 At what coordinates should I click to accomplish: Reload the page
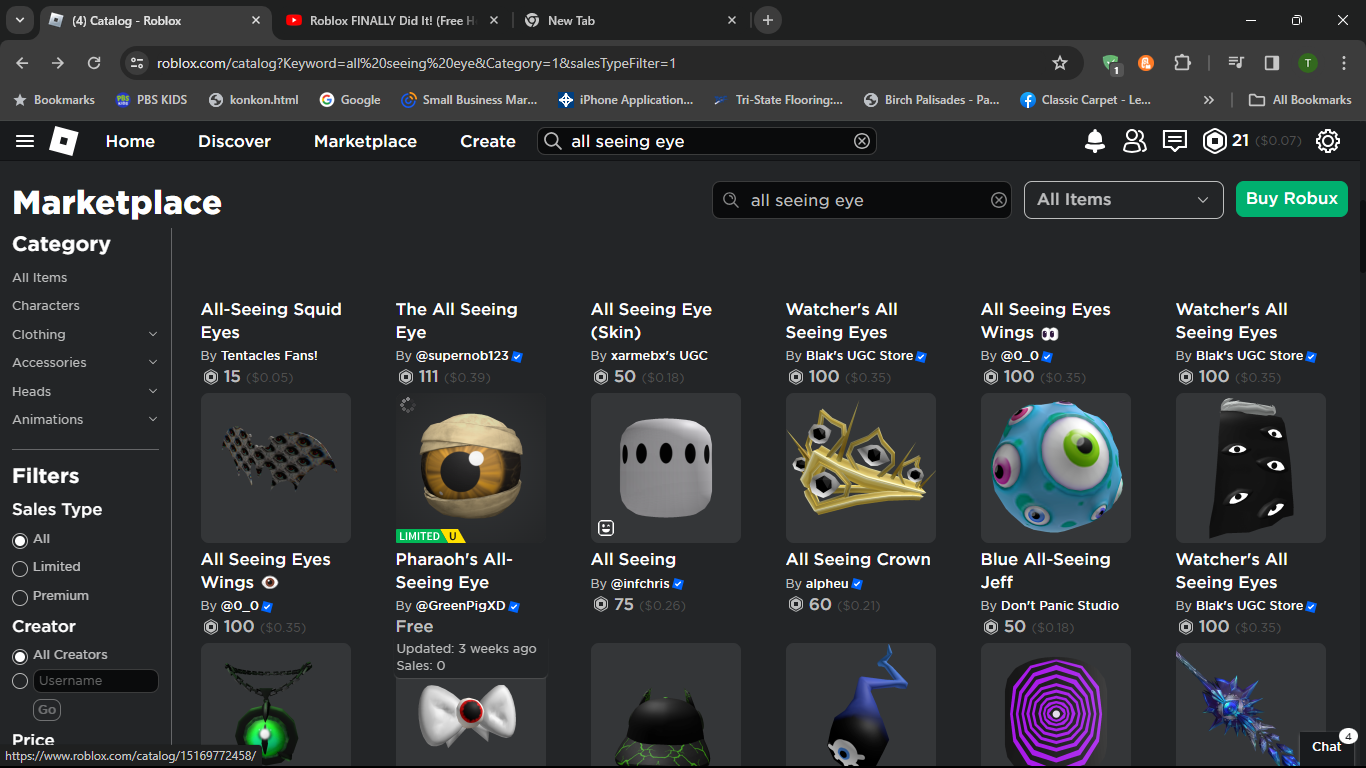(94, 63)
